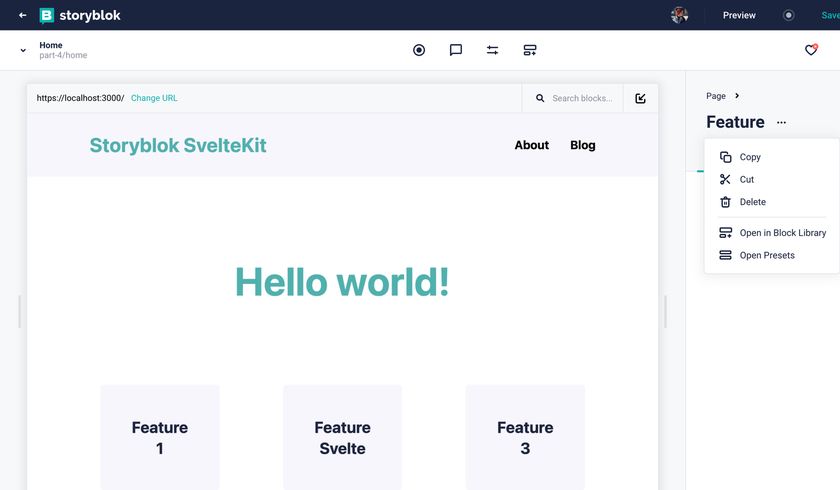Select the Feature 1 card
Screen dimensions: 840x490
pyautogui.click(x=160, y=437)
